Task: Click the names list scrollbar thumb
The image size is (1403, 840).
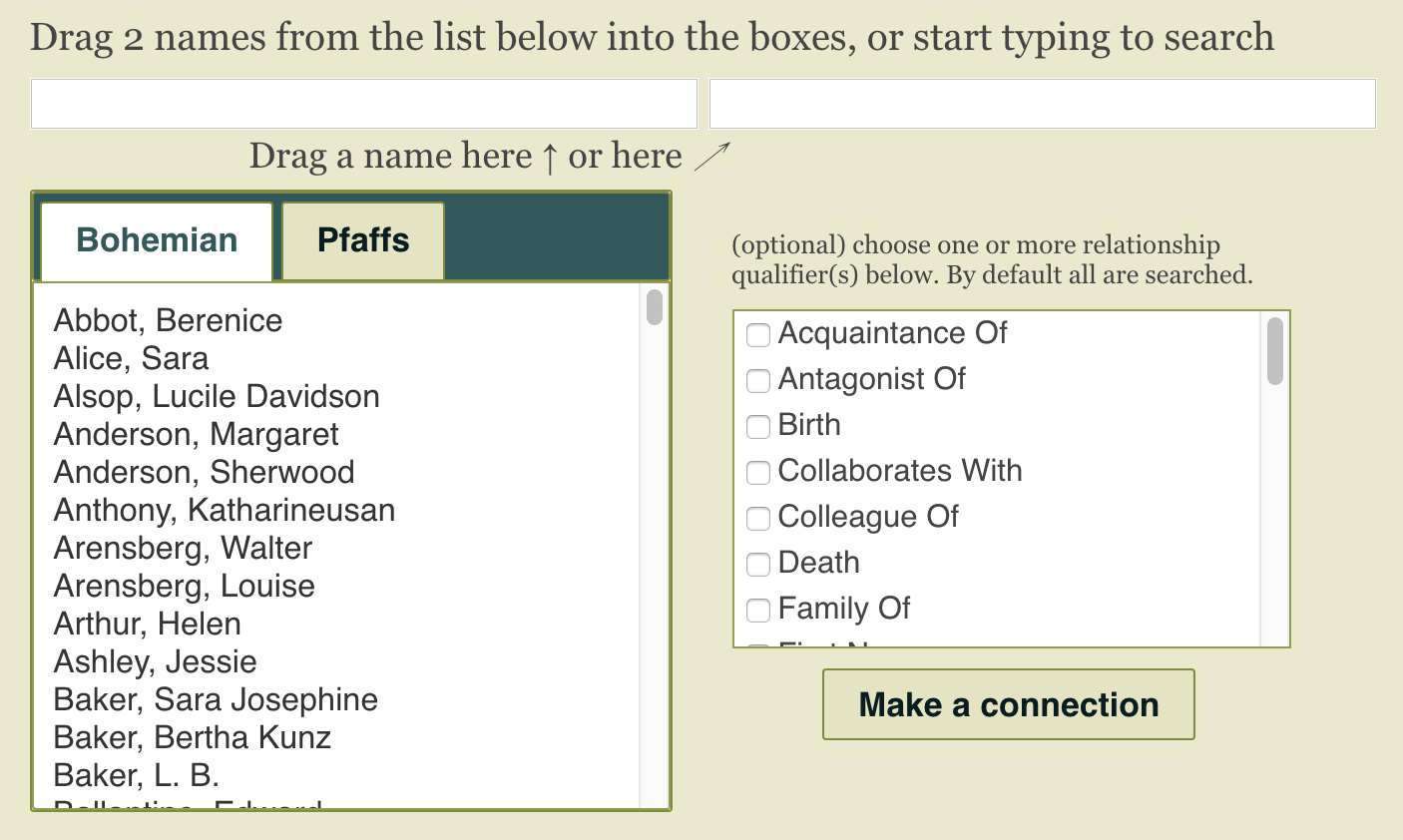Action: pos(655,307)
